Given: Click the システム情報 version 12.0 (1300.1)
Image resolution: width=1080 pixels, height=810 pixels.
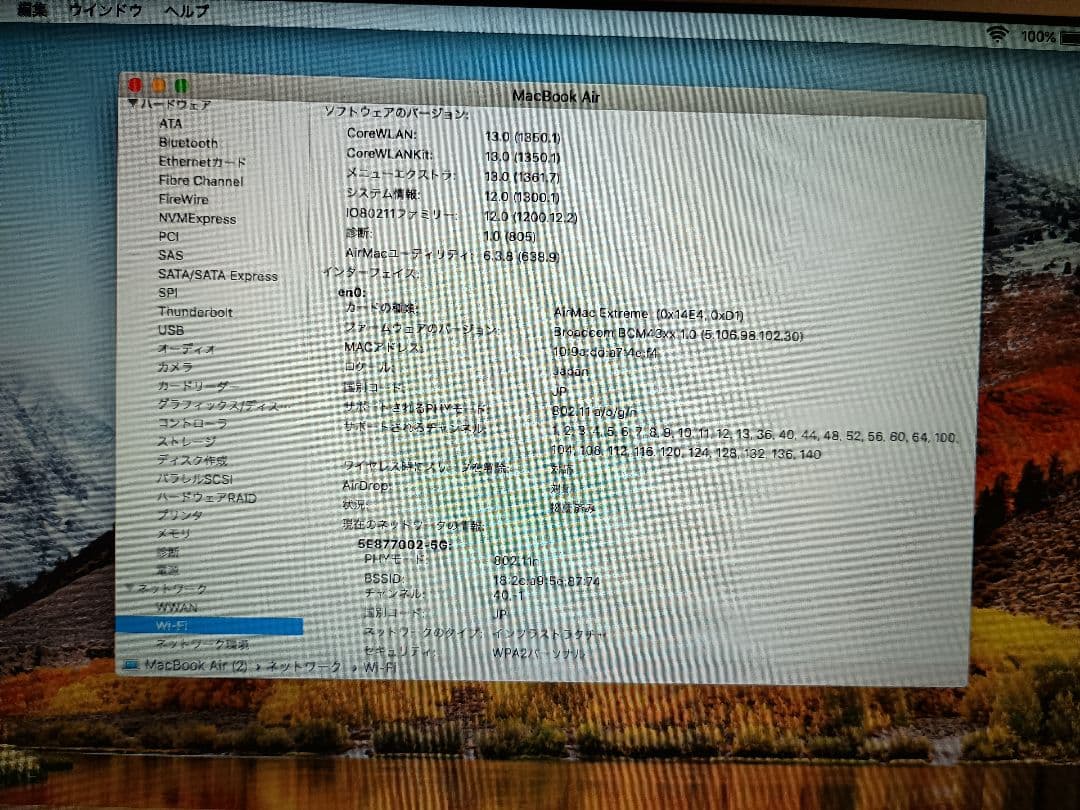Looking at the screenshot, I should (x=521, y=197).
